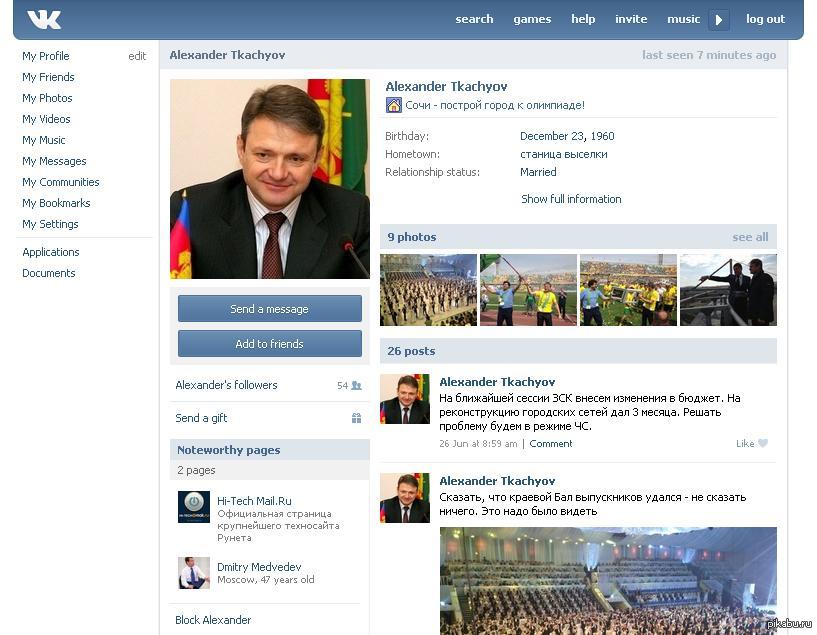817x635 pixels.
Task: Click Married relationship status
Action: (x=538, y=172)
